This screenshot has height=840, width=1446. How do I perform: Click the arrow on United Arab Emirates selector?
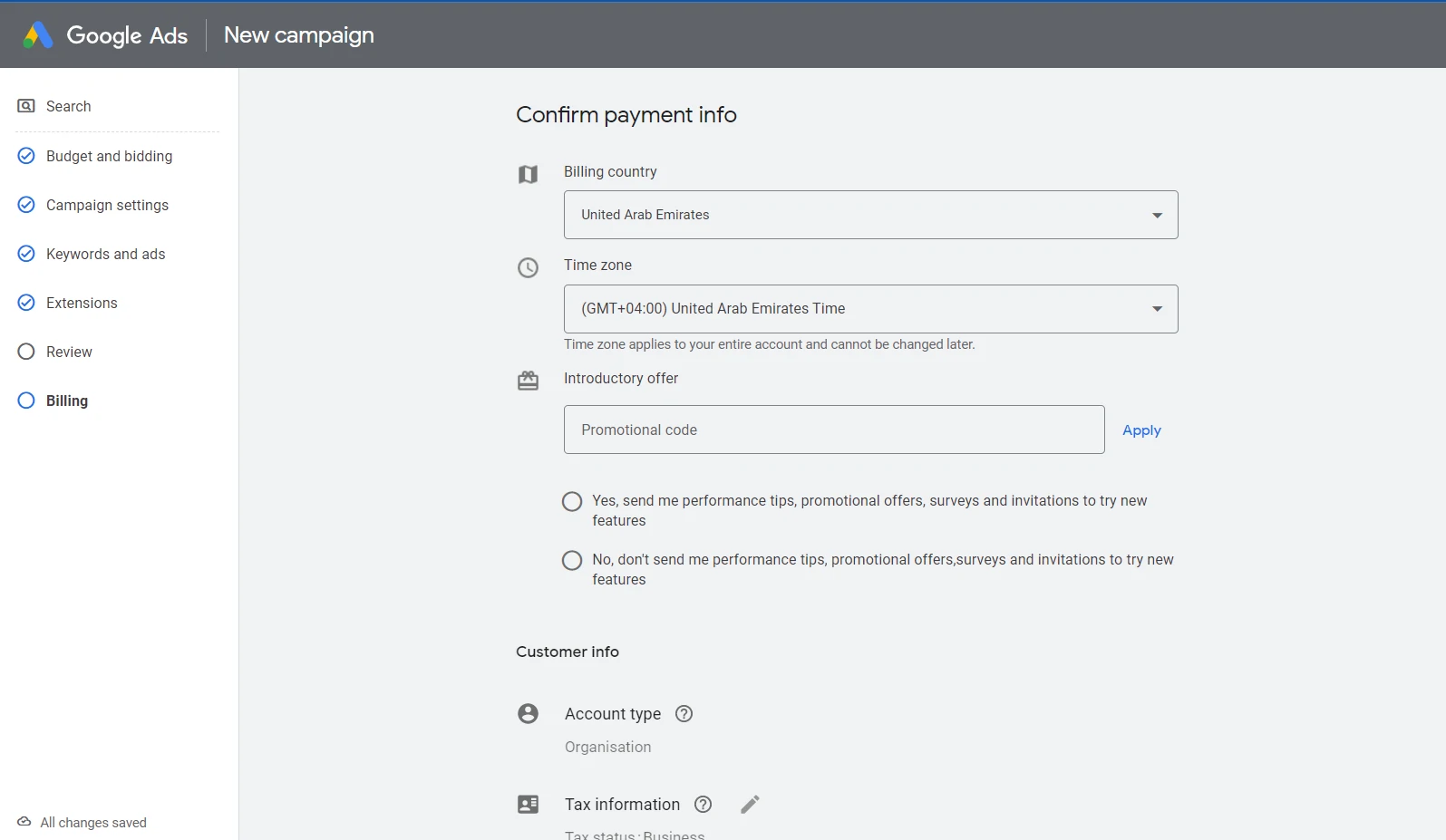(1157, 215)
